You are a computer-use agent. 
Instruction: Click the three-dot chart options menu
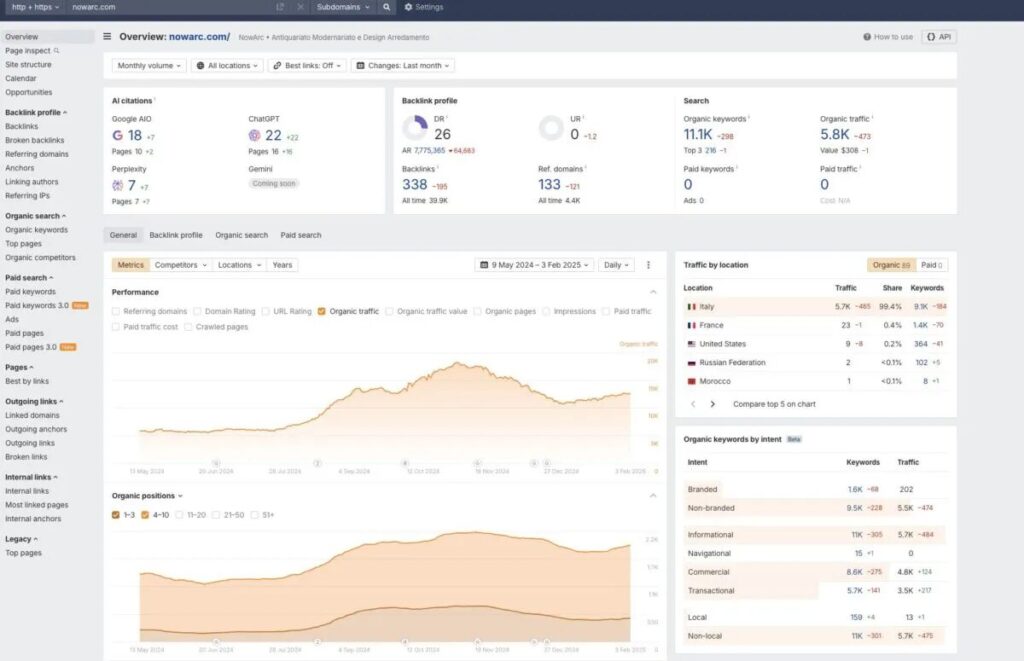[648, 265]
